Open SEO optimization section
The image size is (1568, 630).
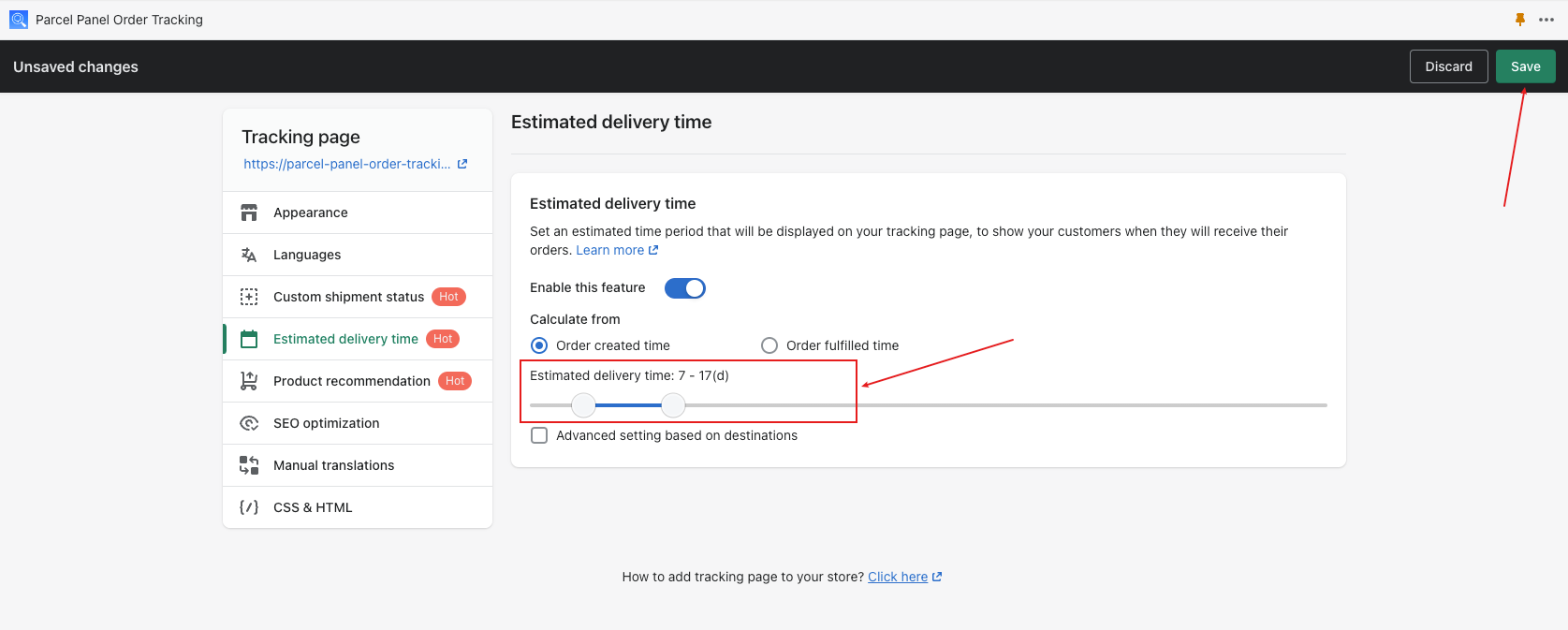click(x=358, y=423)
